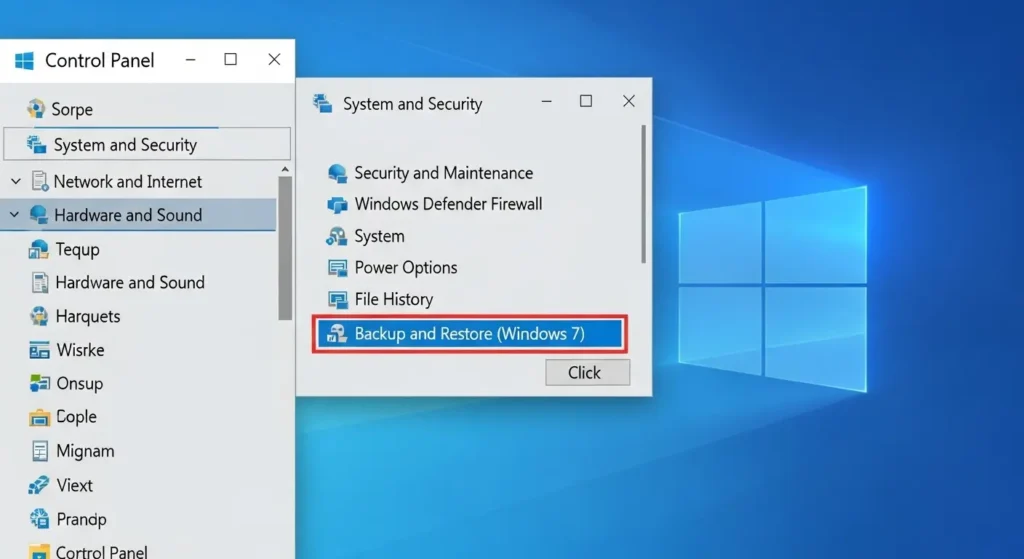
Task: Maximize the Control Panel window
Action: [x=231, y=59]
